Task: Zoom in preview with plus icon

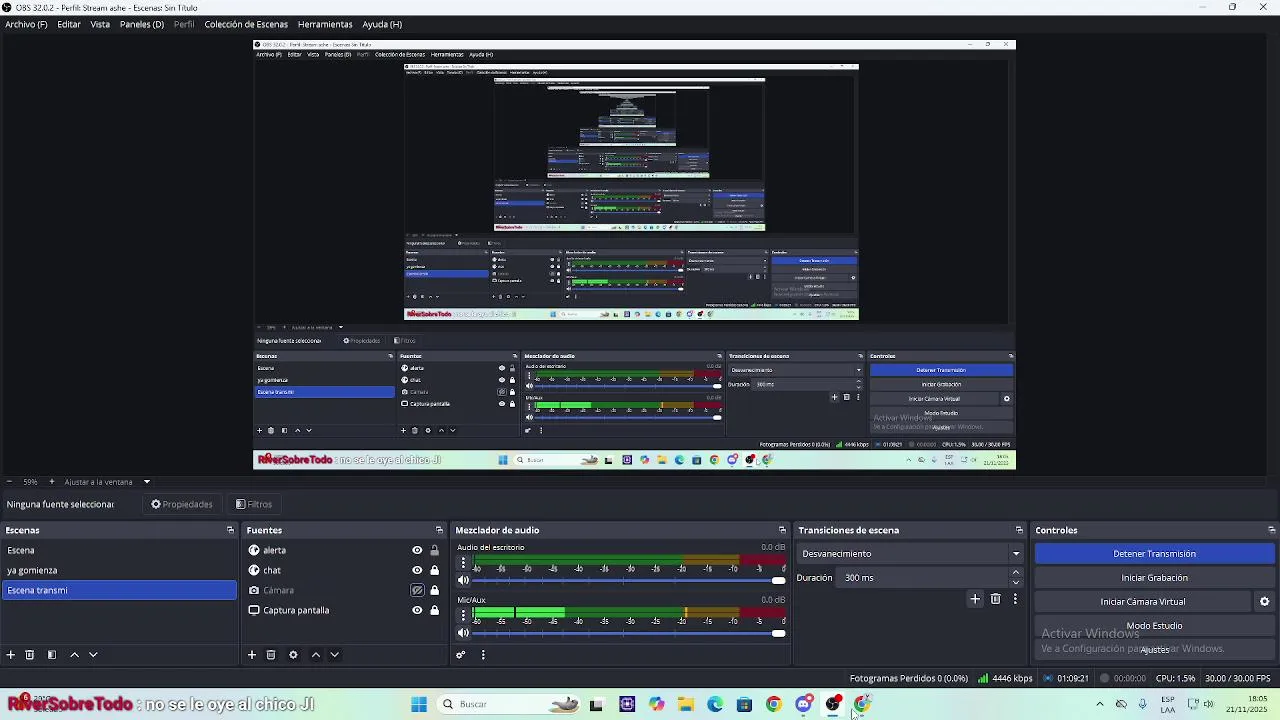Action: [52, 482]
